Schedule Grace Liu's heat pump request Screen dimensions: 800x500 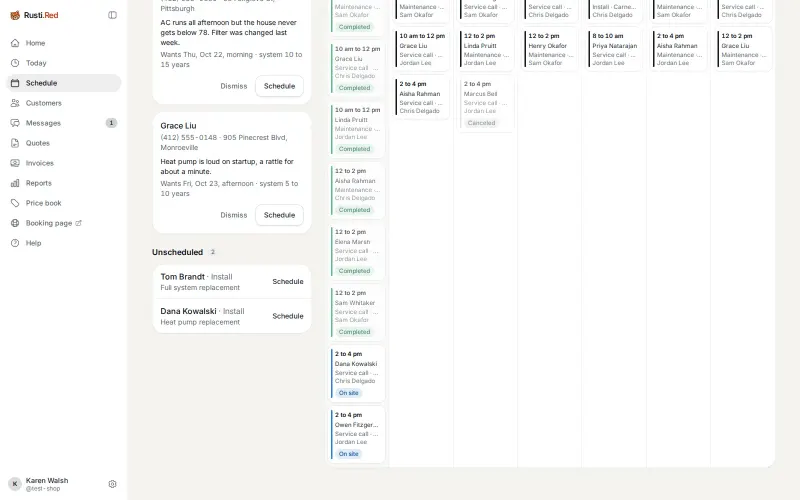279,215
